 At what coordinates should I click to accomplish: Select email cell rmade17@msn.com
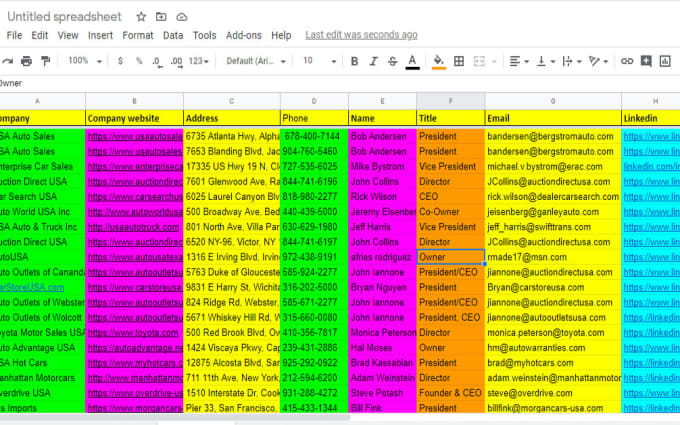point(553,257)
